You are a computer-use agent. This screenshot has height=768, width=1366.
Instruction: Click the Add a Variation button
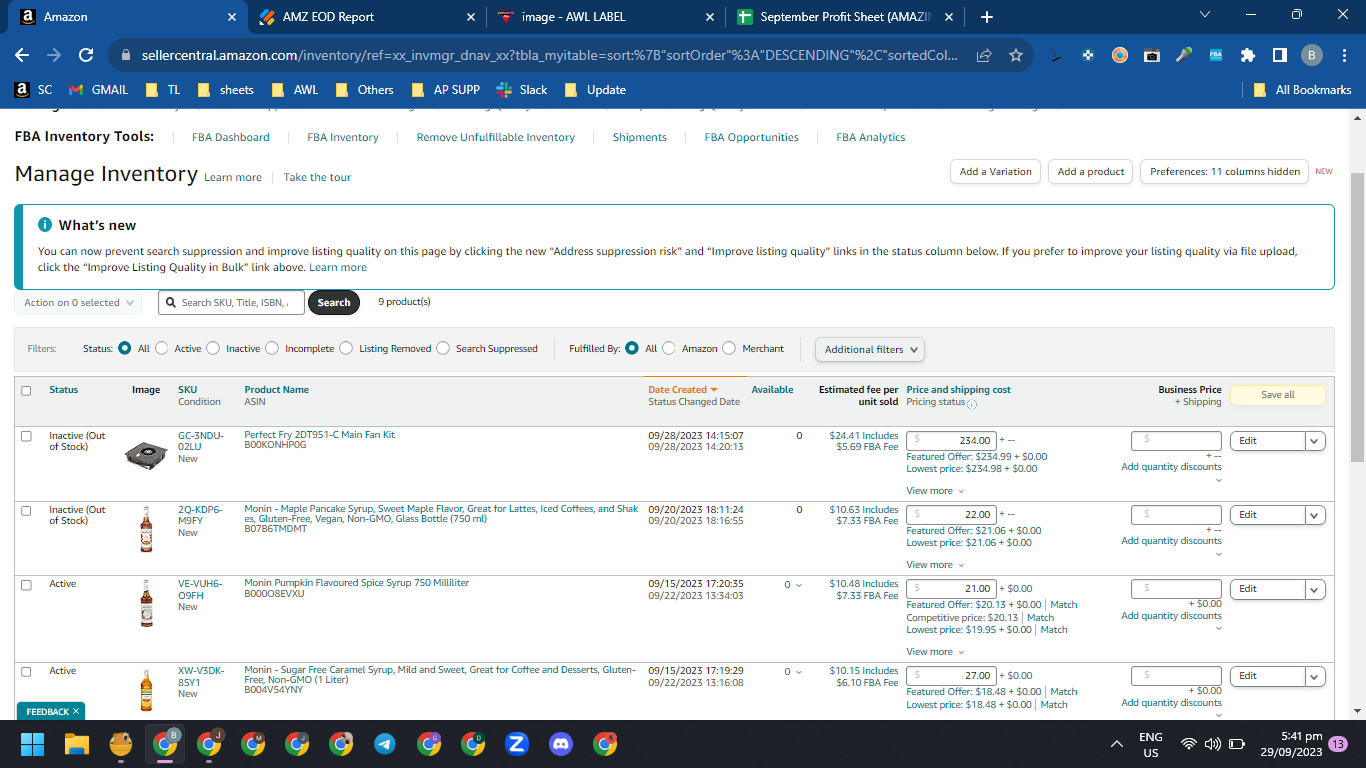(x=996, y=172)
